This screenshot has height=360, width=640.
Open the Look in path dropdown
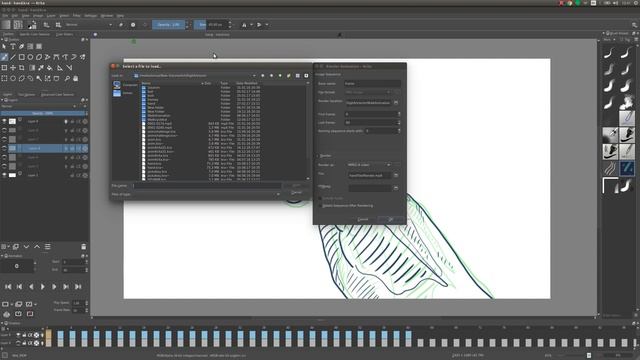point(195,76)
